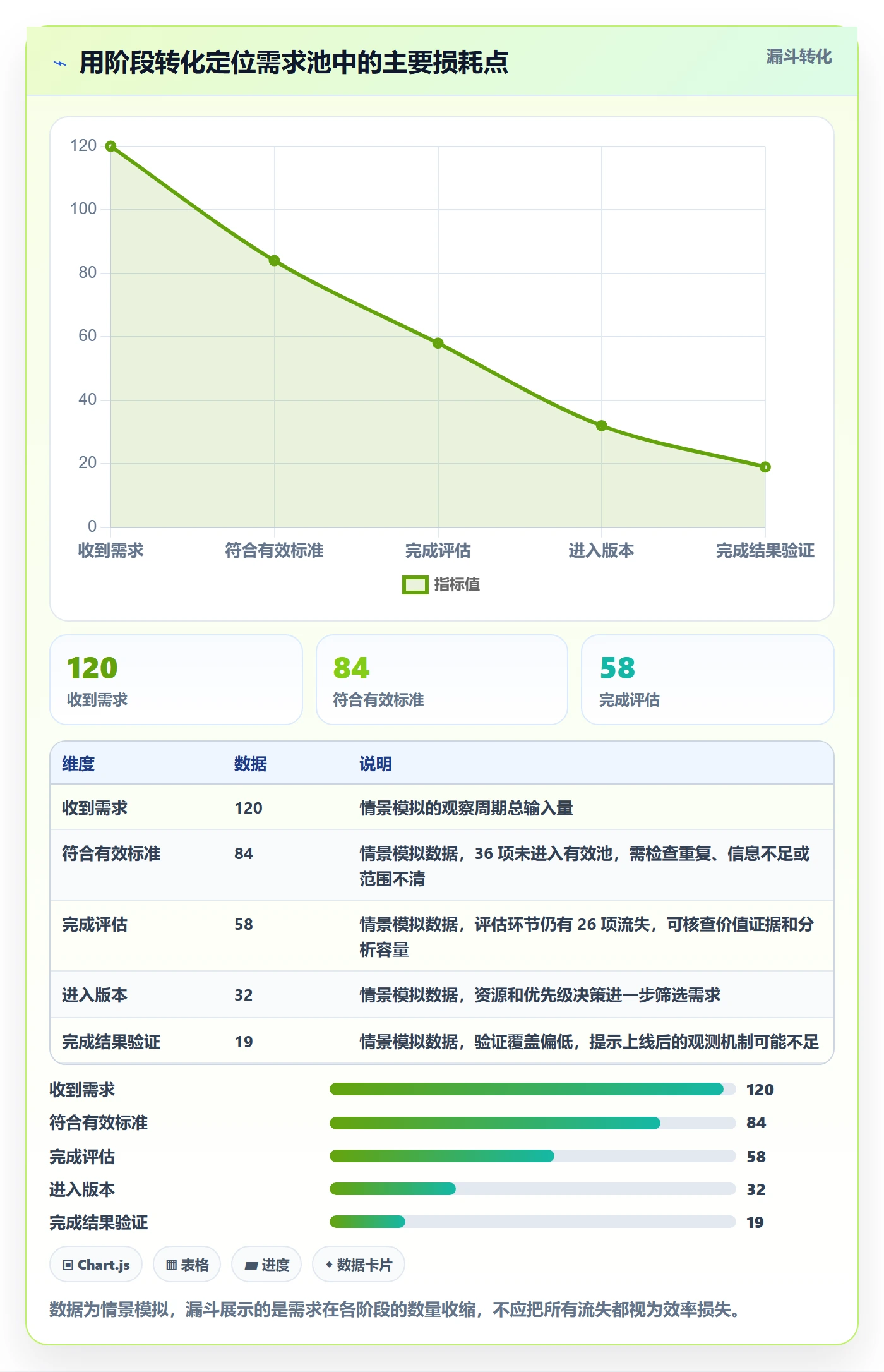Click the 说明 column header
Image resolution: width=884 pixels, height=1372 pixels.
tap(376, 764)
